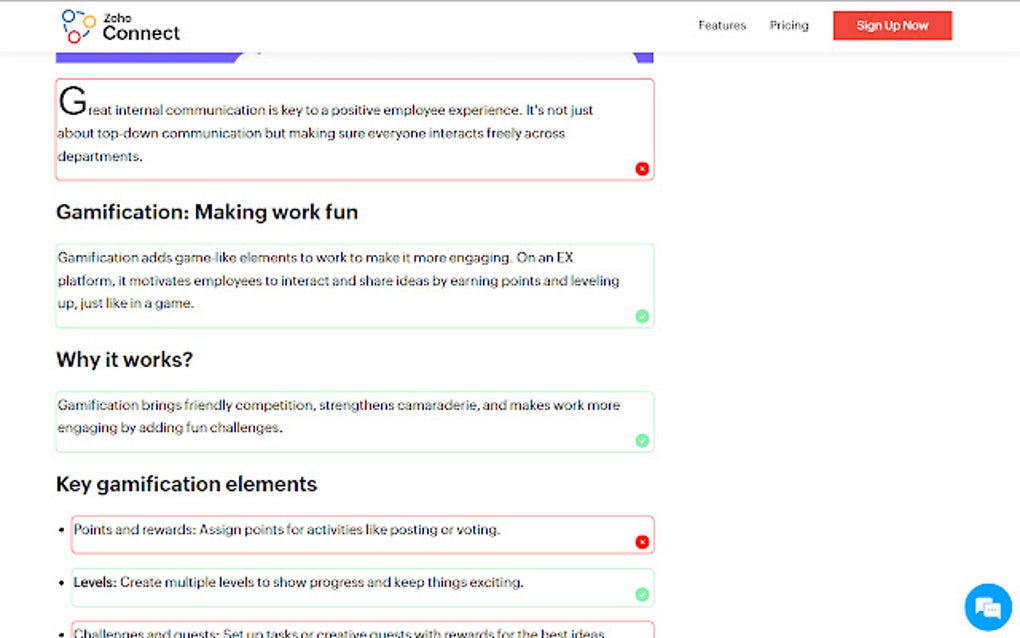Click the Connect wordmark link

point(140,32)
